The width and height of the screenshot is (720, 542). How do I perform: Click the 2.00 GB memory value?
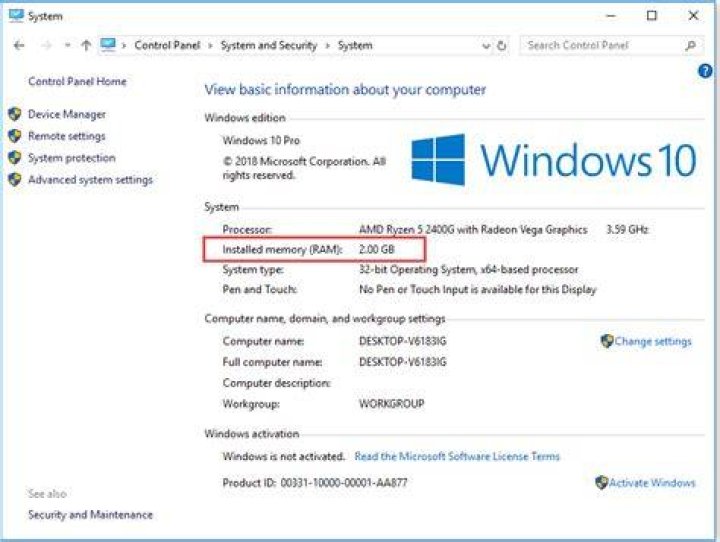(x=377, y=249)
